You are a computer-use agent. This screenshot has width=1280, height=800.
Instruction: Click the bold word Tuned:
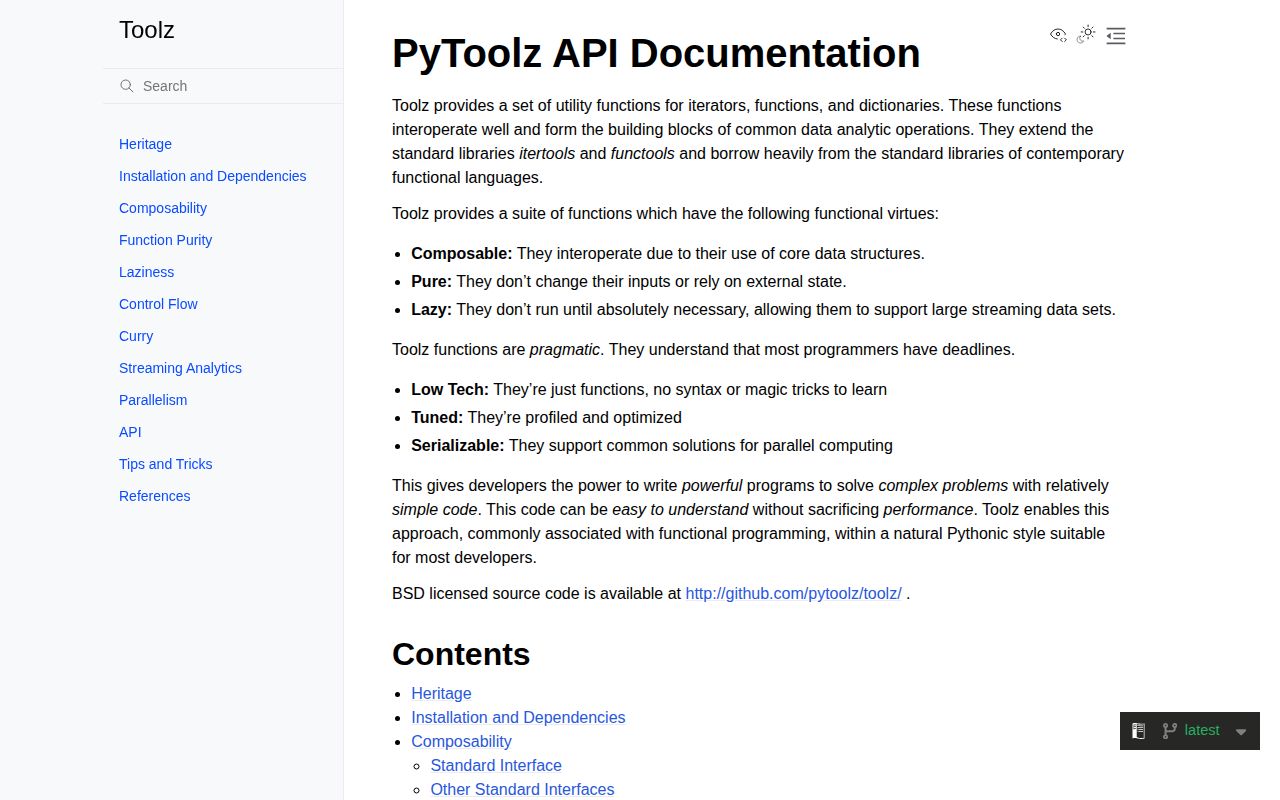coord(437,417)
